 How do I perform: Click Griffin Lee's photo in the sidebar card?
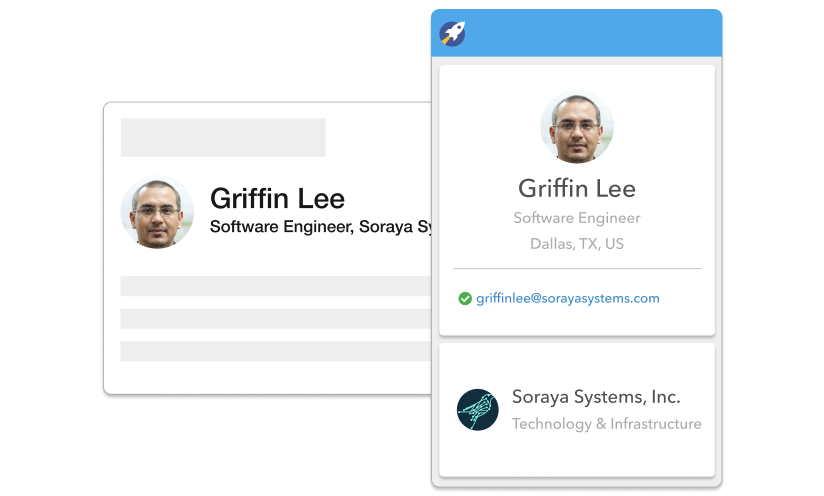(x=577, y=127)
